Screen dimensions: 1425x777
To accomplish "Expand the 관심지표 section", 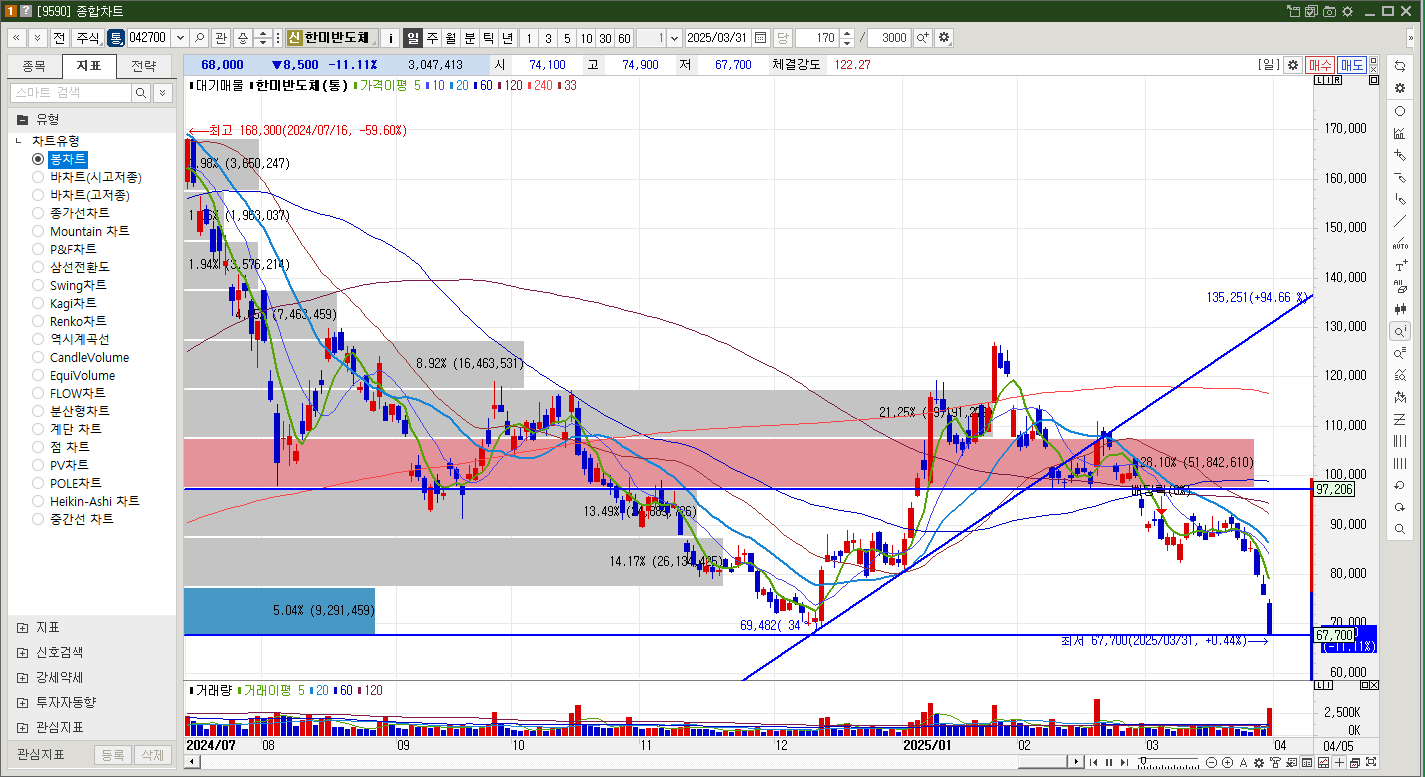I will pos(23,727).
